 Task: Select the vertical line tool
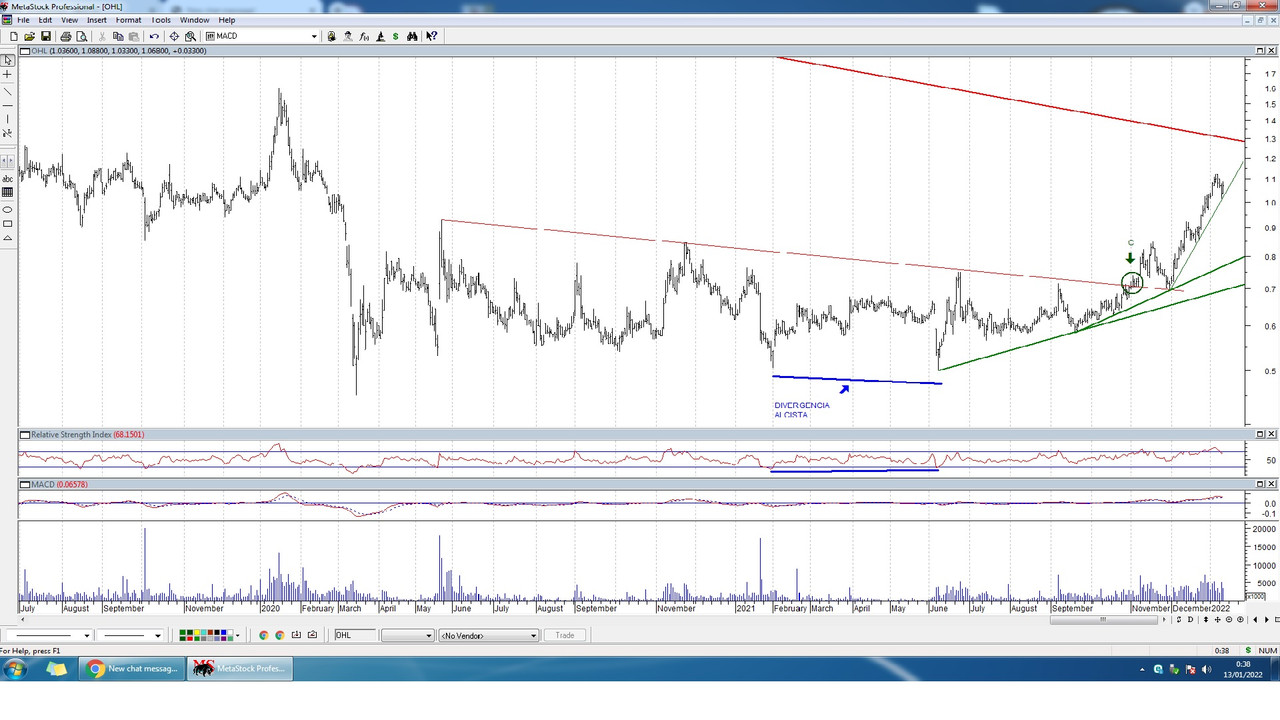tap(8, 119)
